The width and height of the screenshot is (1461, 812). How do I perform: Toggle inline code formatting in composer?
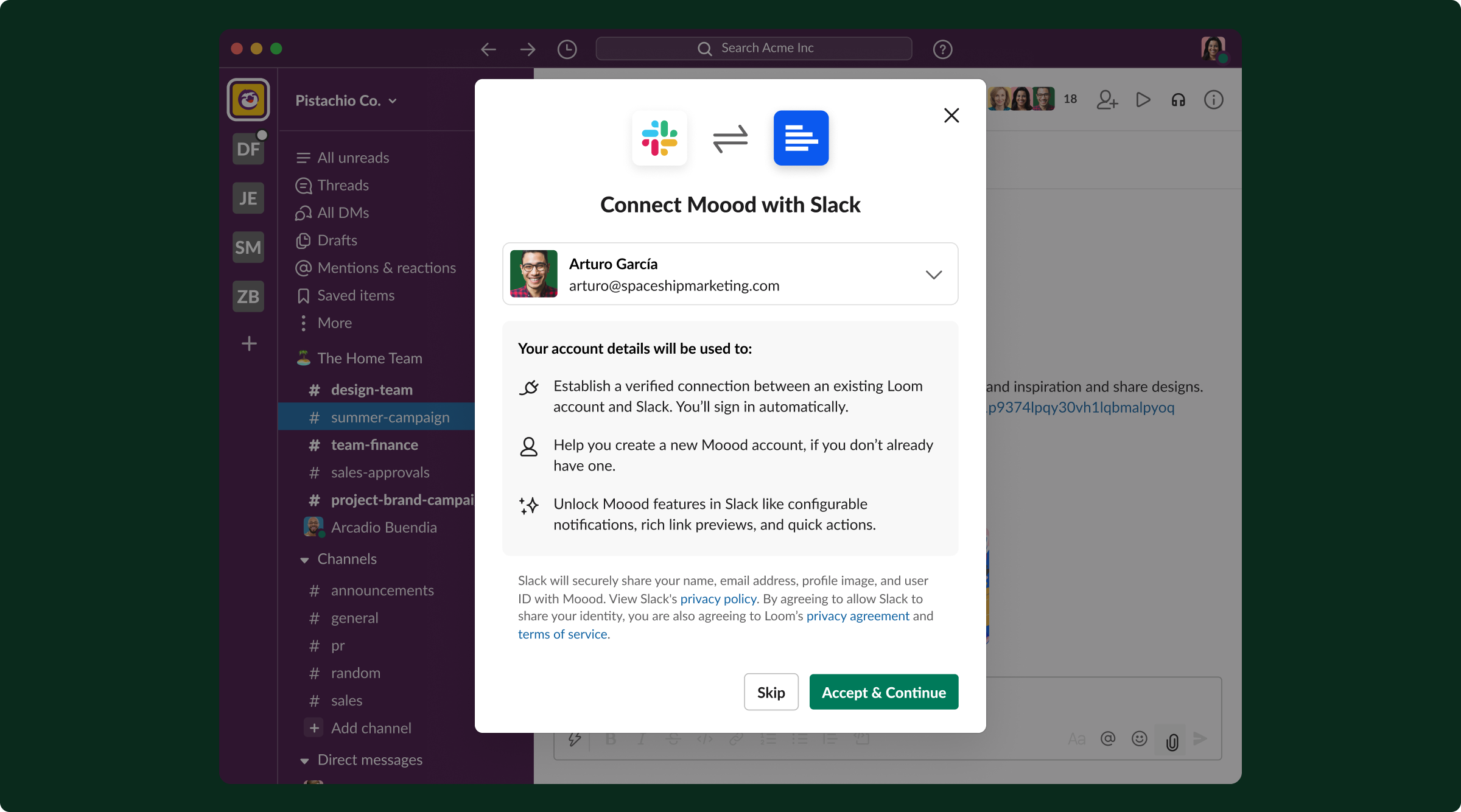pyautogui.click(x=705, y=739)
